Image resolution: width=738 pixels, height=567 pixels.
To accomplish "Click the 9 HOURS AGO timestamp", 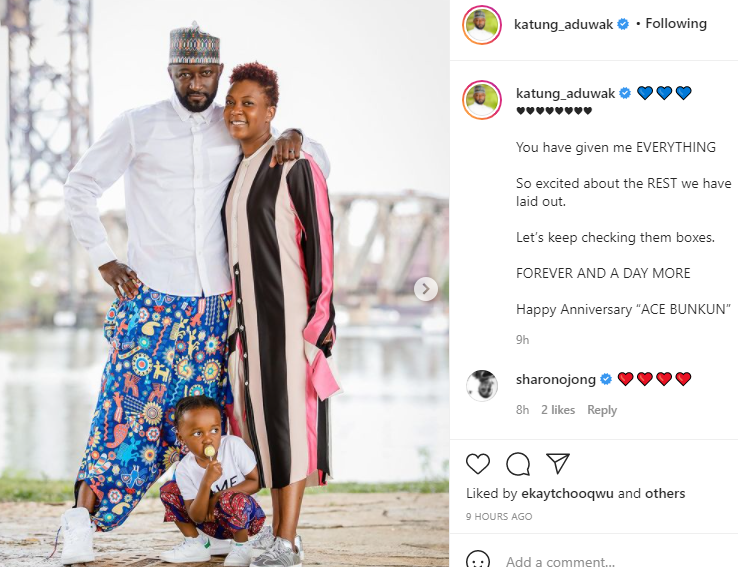I will pos(499,517).
